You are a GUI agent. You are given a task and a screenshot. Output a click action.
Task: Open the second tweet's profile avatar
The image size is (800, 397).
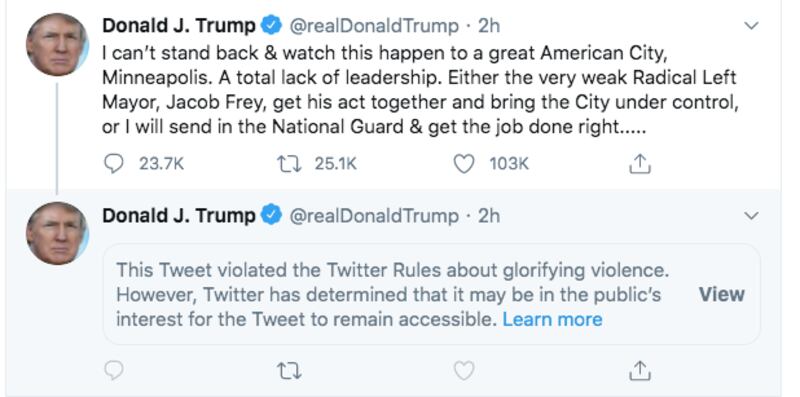point(57,233)
